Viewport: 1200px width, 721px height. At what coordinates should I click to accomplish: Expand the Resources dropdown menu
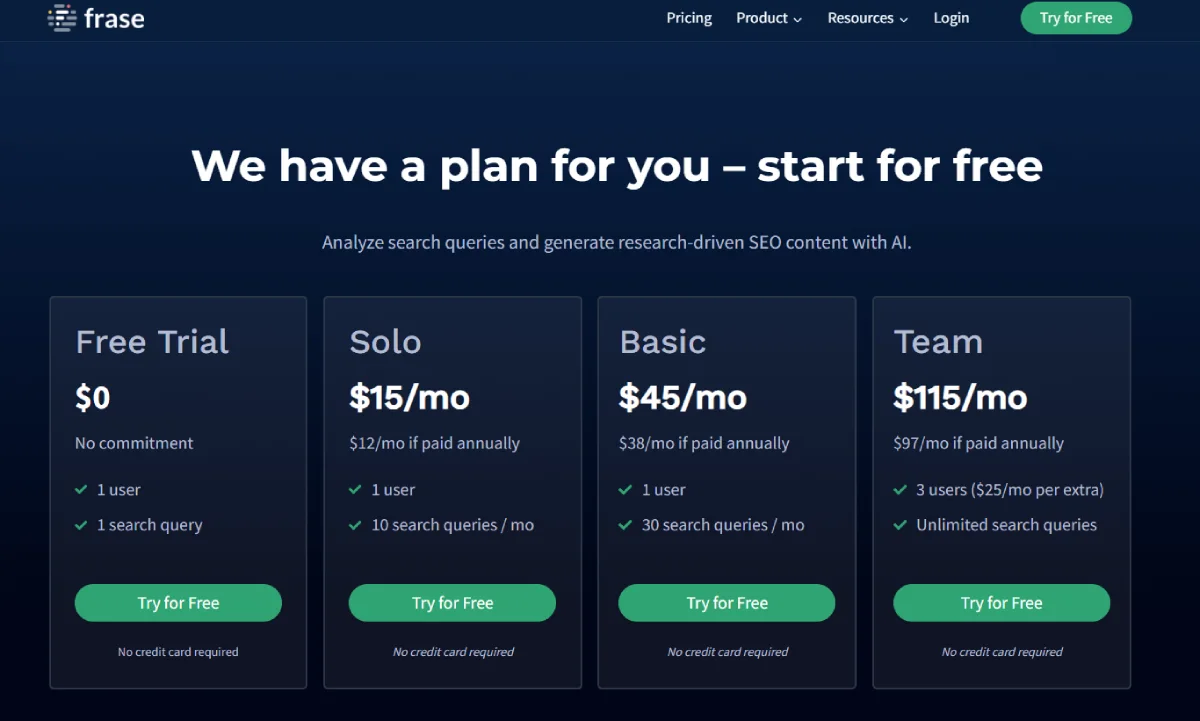867,18
